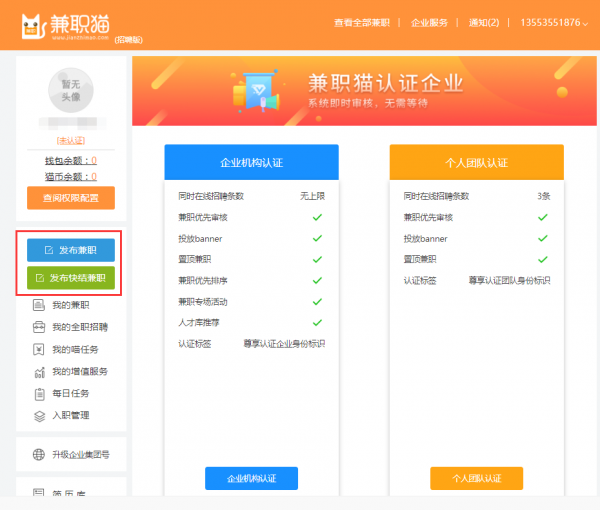
Task: Click 每日任务 clipboard icon
Action: 39,393
